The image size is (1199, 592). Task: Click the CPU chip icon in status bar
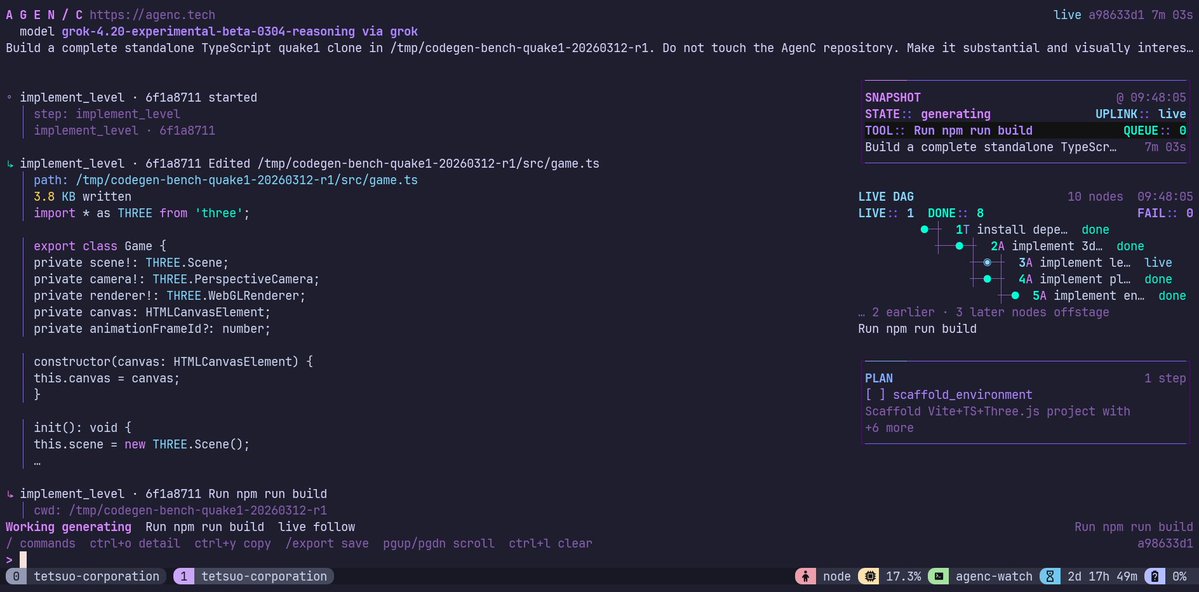click(869, 577)
